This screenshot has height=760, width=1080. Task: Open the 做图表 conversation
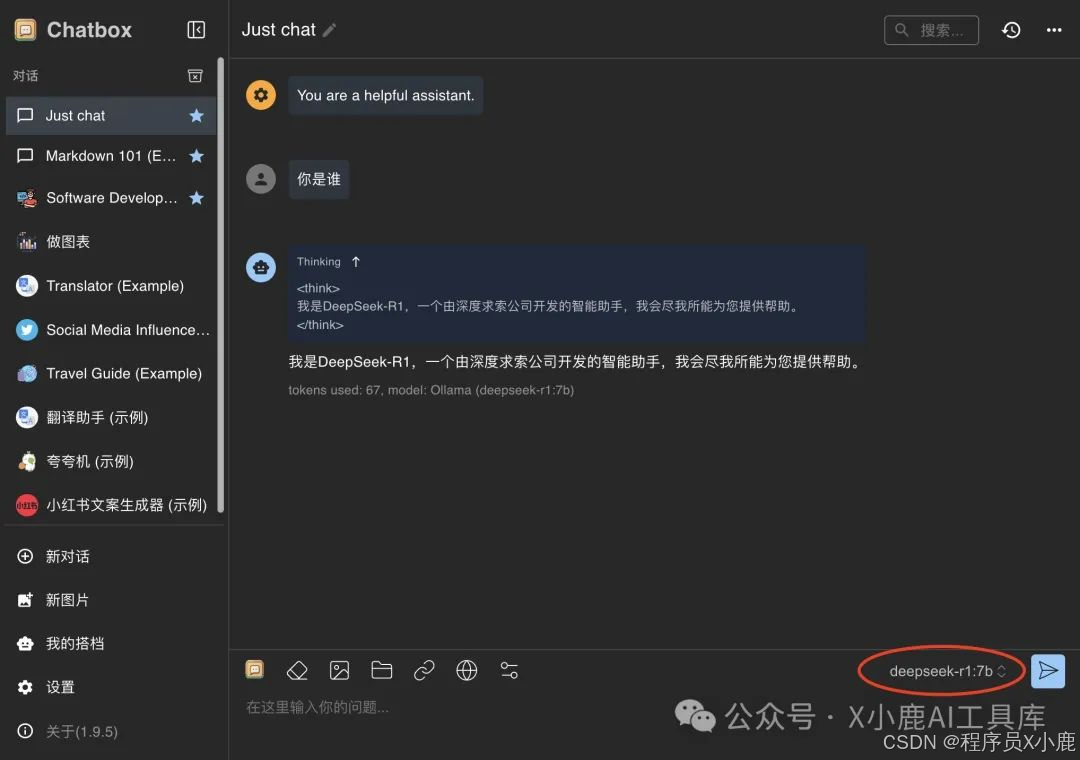pos(111,242)
